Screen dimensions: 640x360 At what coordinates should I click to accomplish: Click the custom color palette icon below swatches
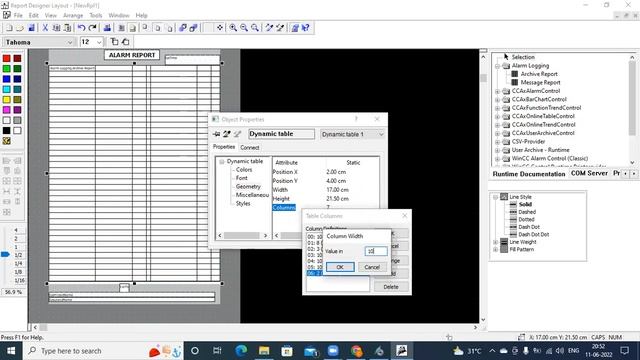7,141
